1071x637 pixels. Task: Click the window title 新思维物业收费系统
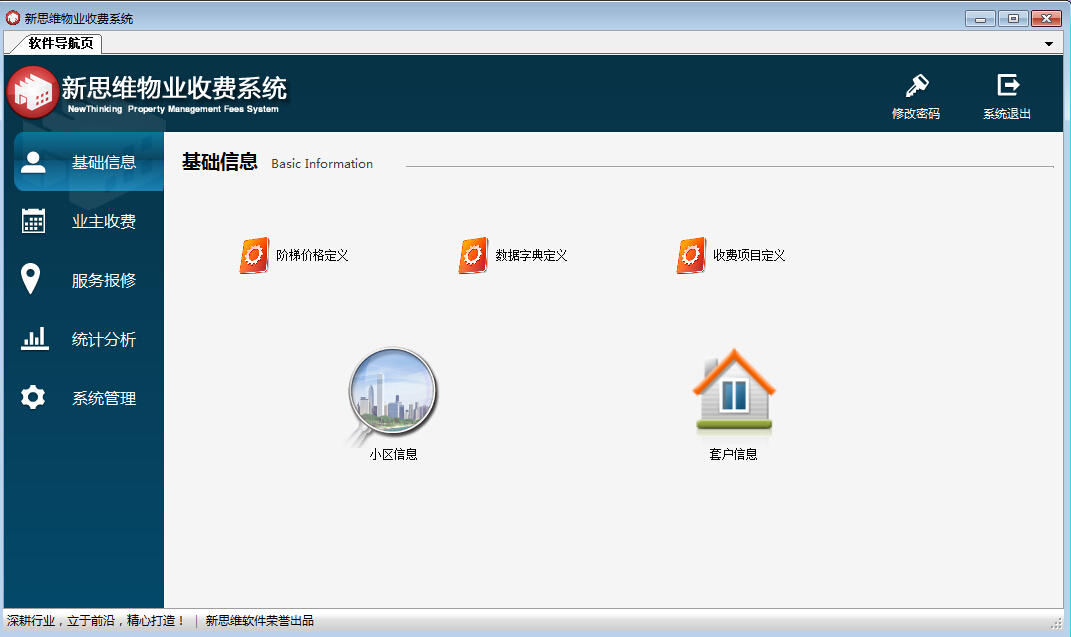coord(79,18)
